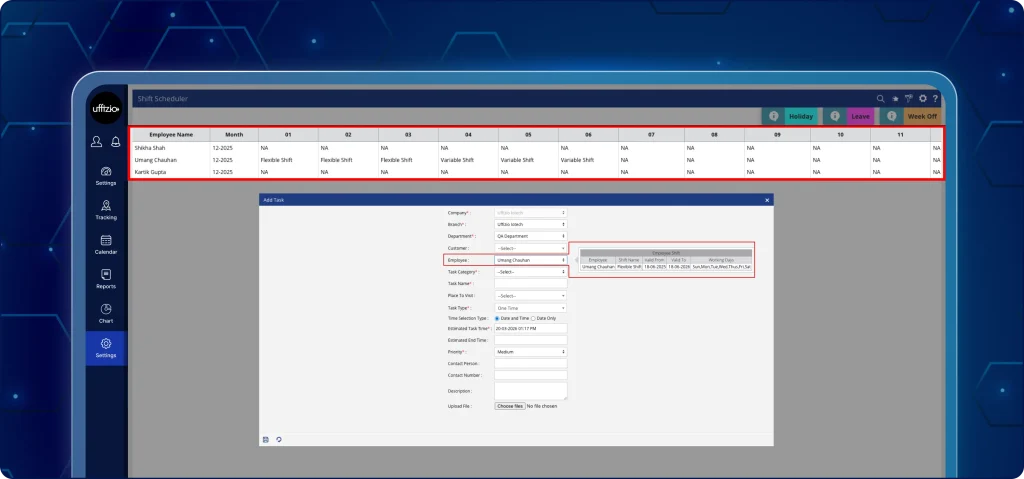Open the Task Type dropdown
The image size is (1024, 479).
[x=531, y=308]
